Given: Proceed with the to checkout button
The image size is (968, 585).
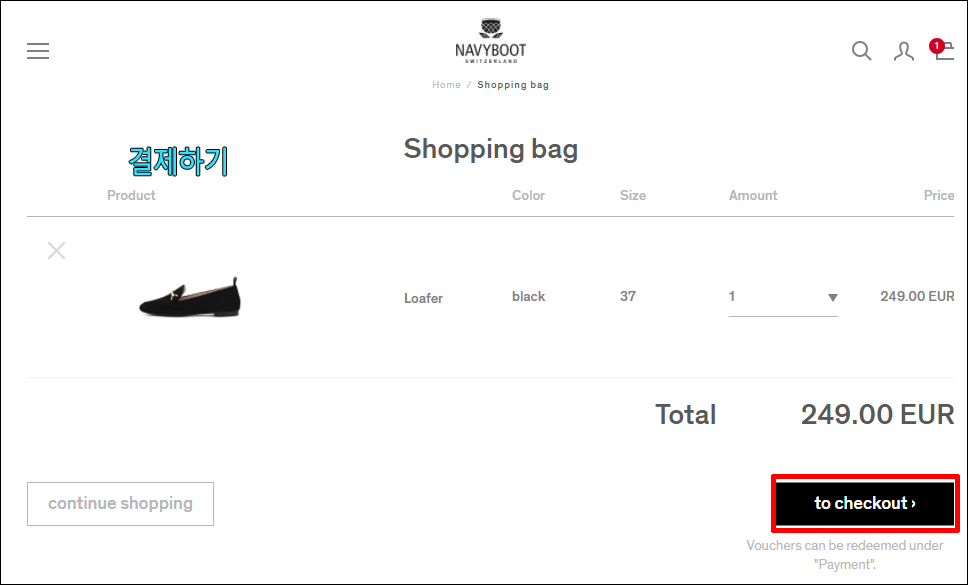Looking at the screenshot, I should (x=865, y=504).
